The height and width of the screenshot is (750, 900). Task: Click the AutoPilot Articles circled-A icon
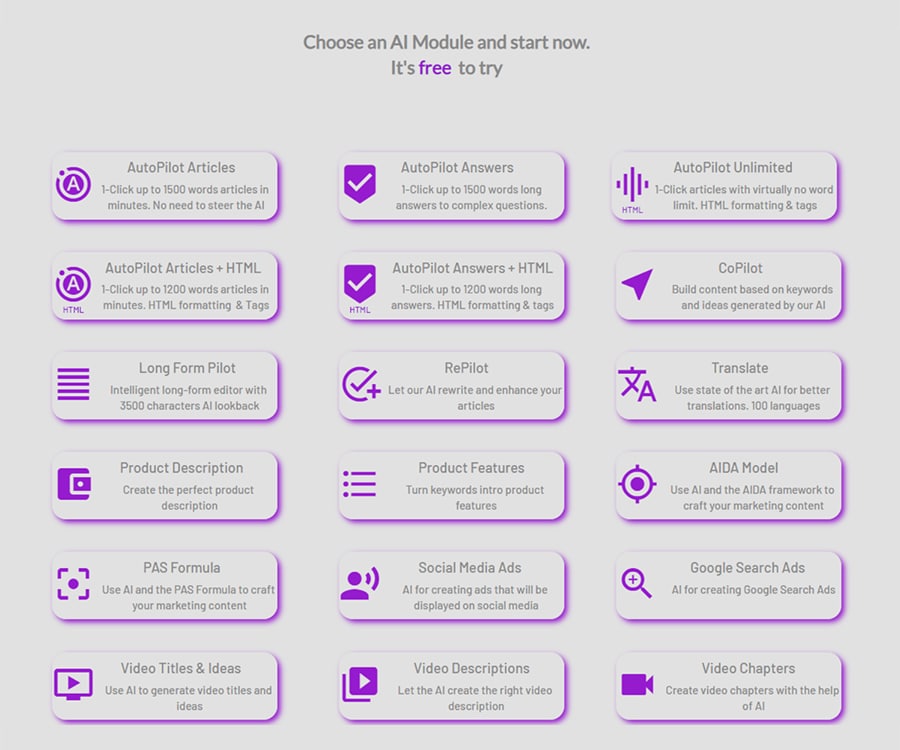(73, 184)
